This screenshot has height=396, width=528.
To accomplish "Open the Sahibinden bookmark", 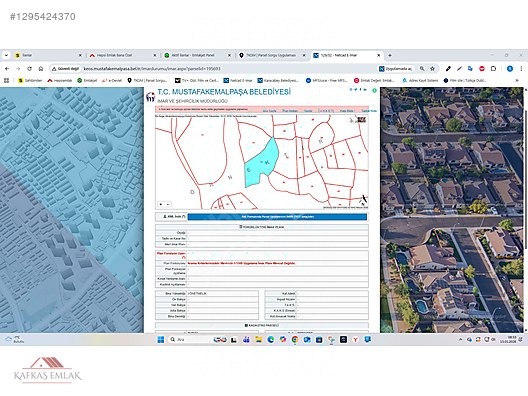I will click(31, 80).
